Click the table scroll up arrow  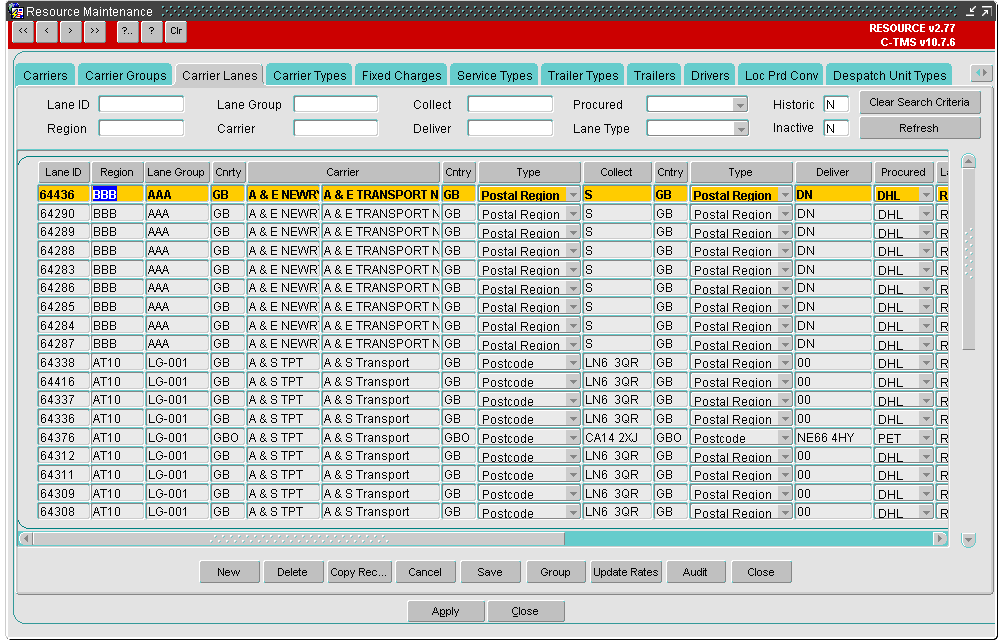(968, 161)
